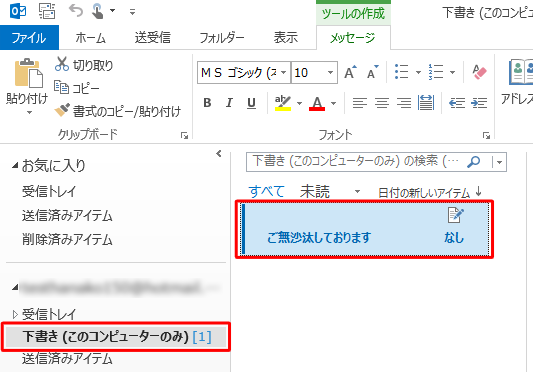Apply the yellow text highlight color
Viewport: 533px width, 372px height.
point(283,103)
